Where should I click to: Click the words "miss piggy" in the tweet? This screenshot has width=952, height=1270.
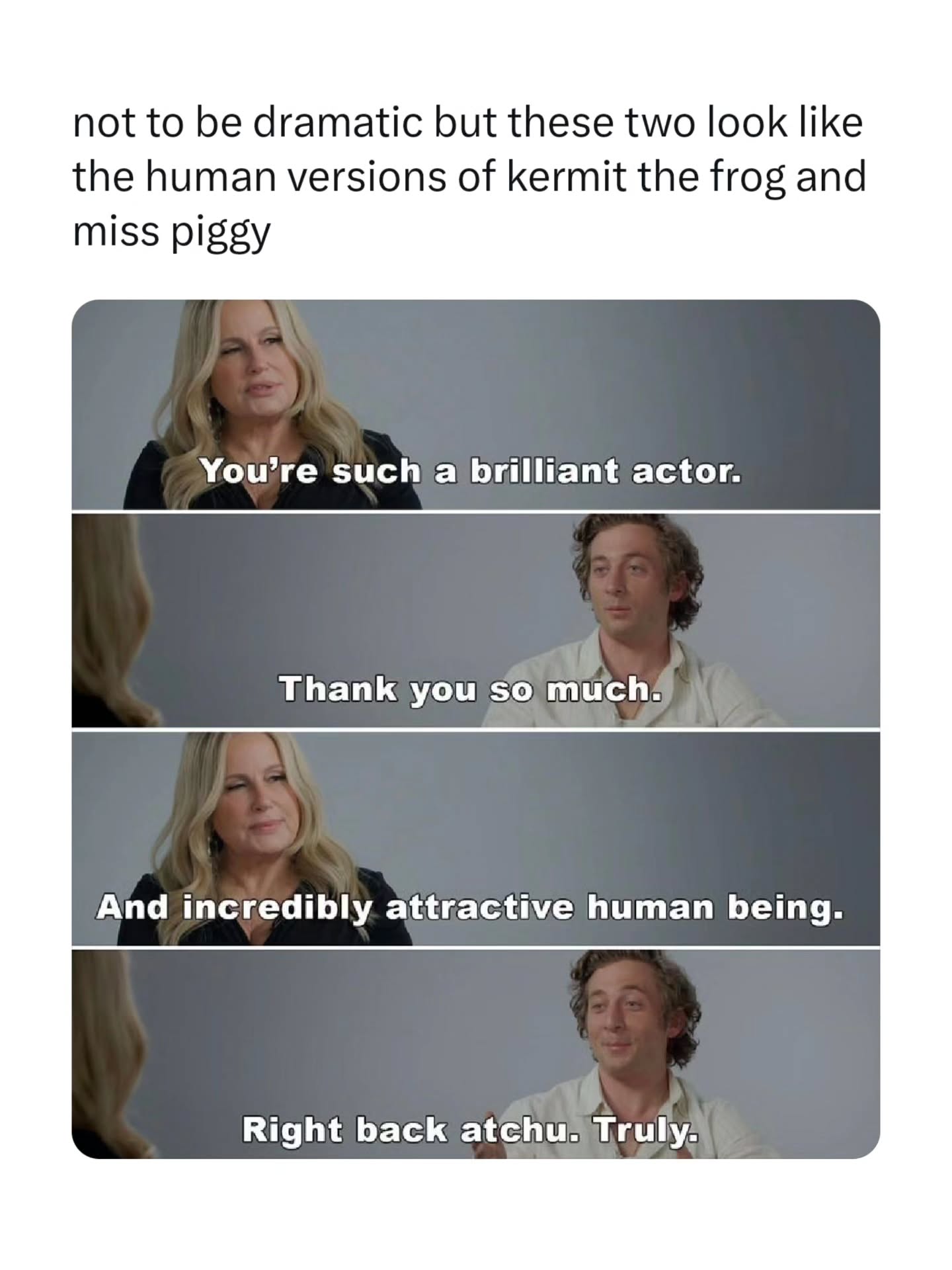tap(172, 233)
